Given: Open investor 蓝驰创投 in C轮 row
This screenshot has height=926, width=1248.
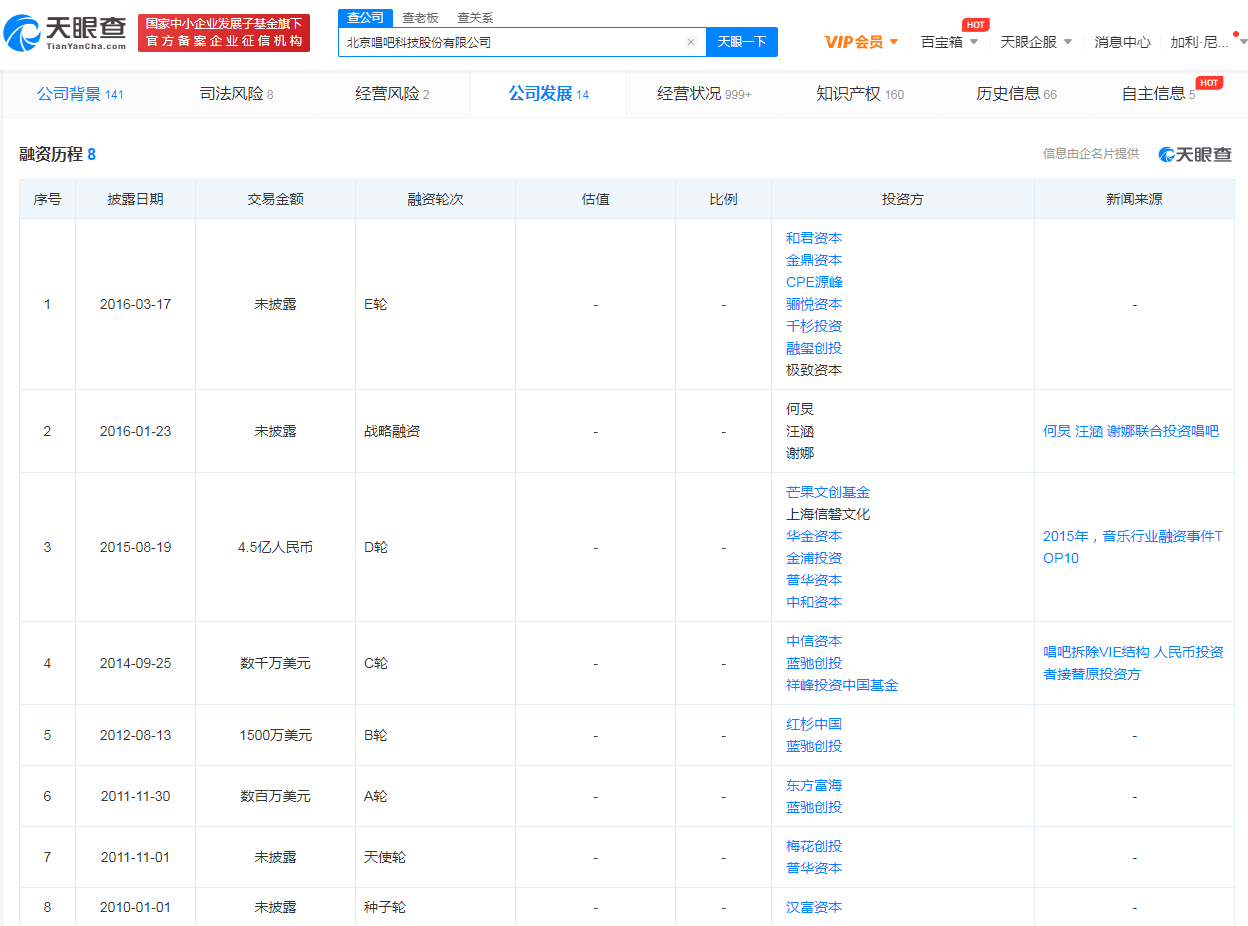Looking at the screenshot, I should [x=814, y=663].
